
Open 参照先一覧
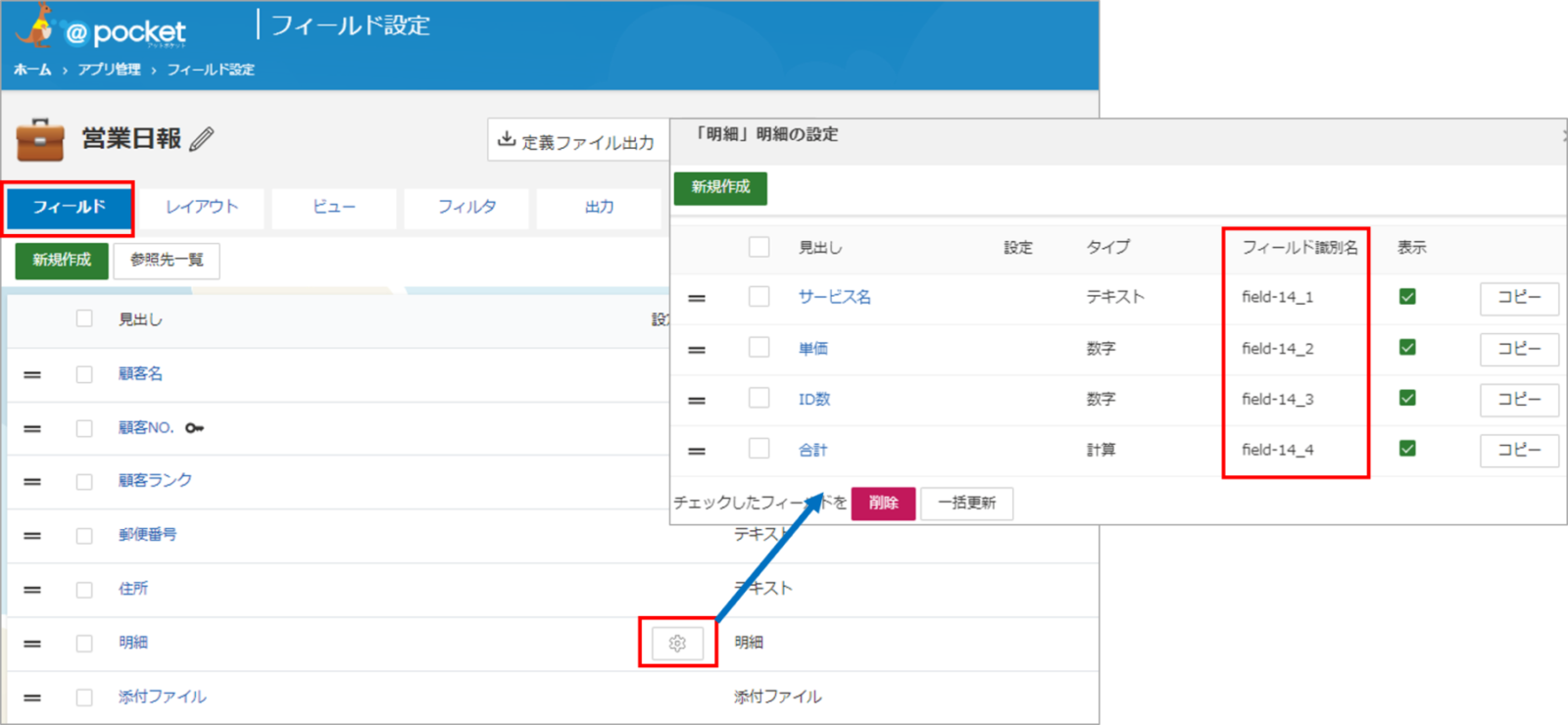[x=167, y=261]
